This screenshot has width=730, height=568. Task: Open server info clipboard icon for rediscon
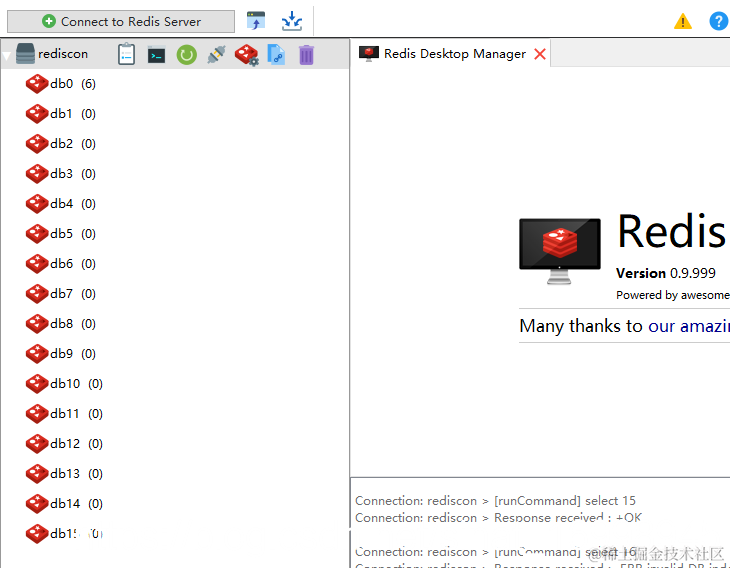127,54
